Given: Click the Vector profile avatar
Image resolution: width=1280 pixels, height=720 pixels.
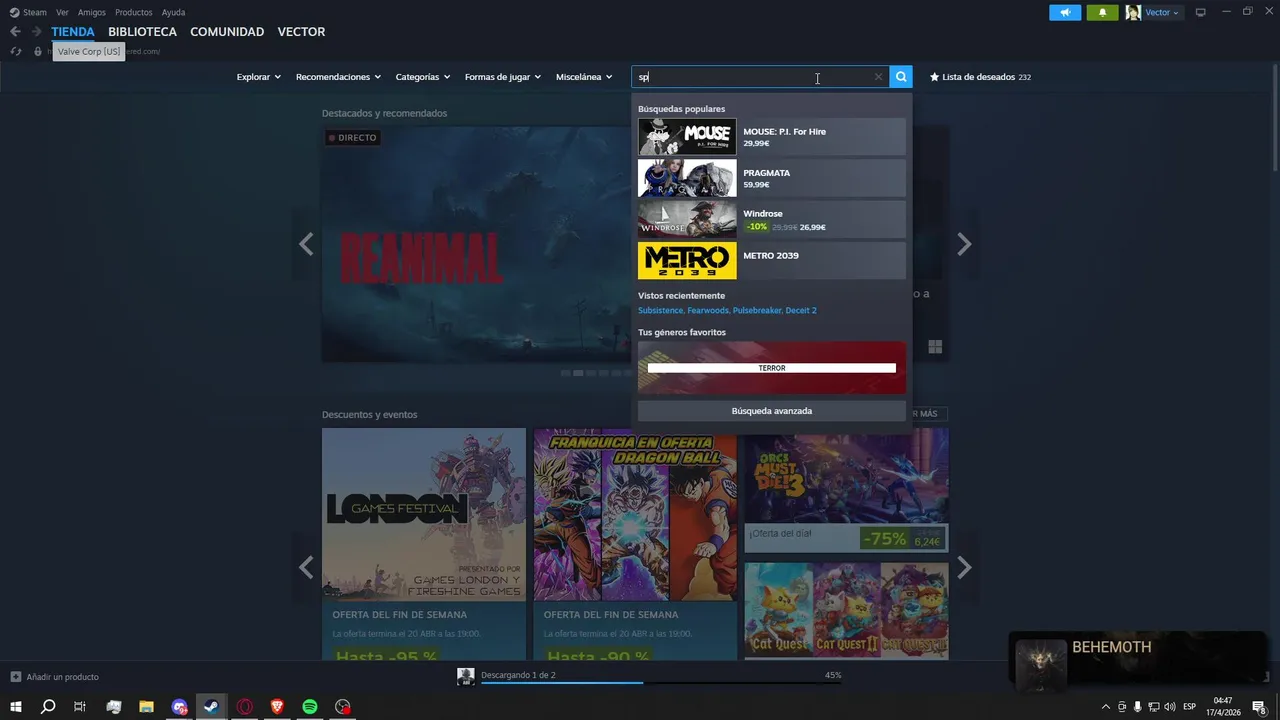Looking at the screenshot, I should pos(1133,12).
